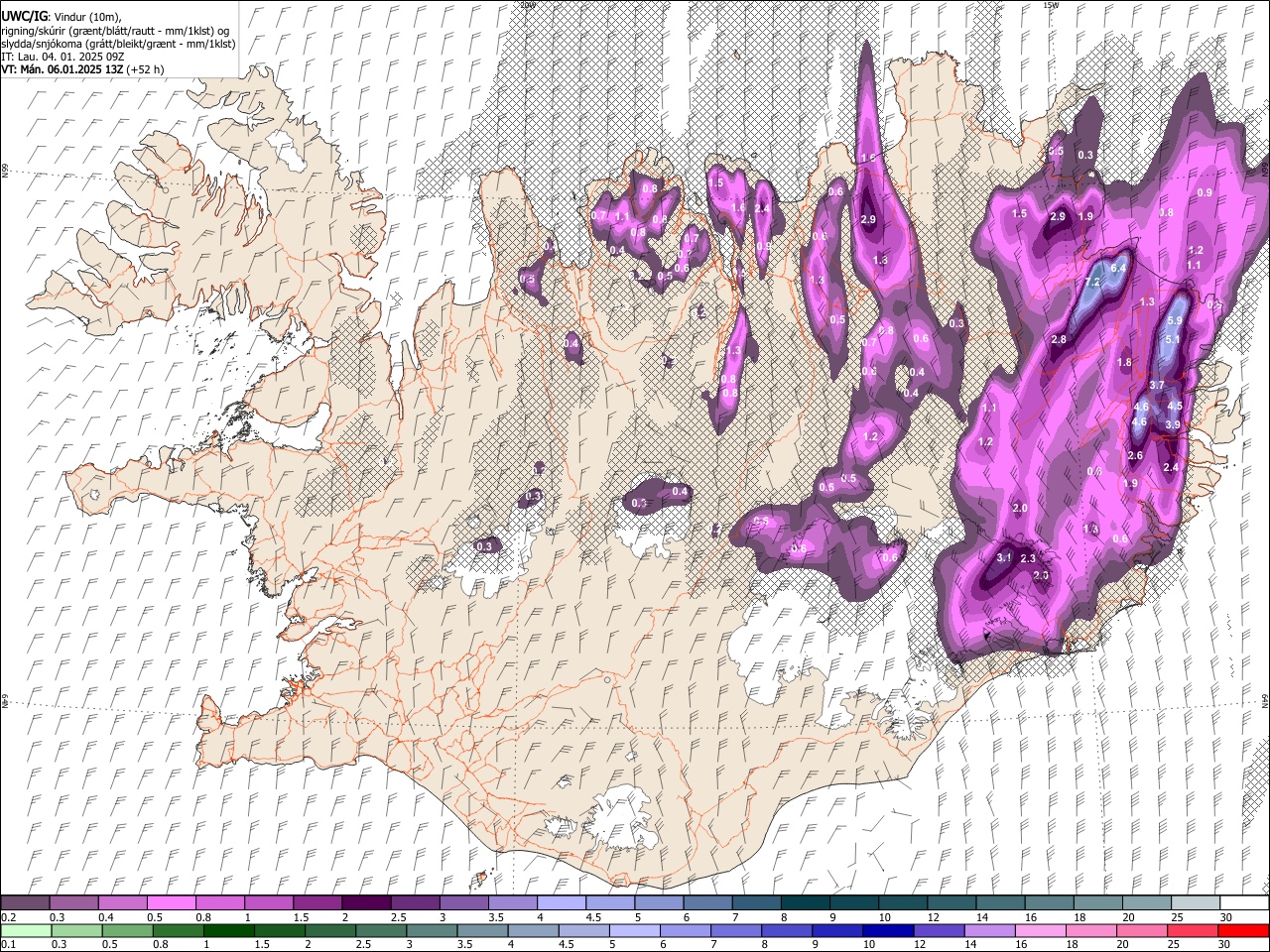Click the 3.9 precipitation value on map
Viewport: 1270px width, 952px height.
coord(1173,424)
